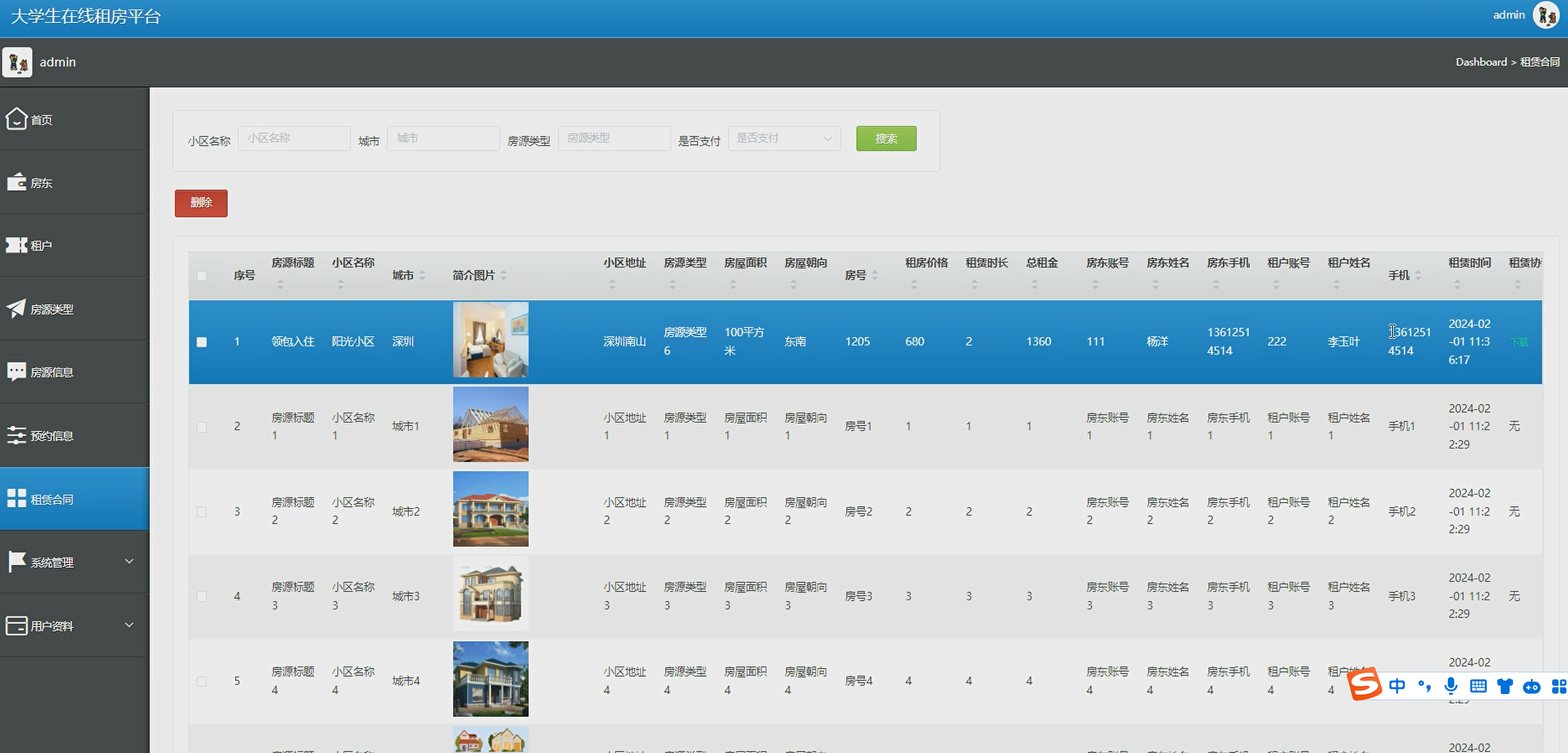Screen dimensions: 1568x753
Task: Click 下载 link in row 1
Action: click(1519, 342)
